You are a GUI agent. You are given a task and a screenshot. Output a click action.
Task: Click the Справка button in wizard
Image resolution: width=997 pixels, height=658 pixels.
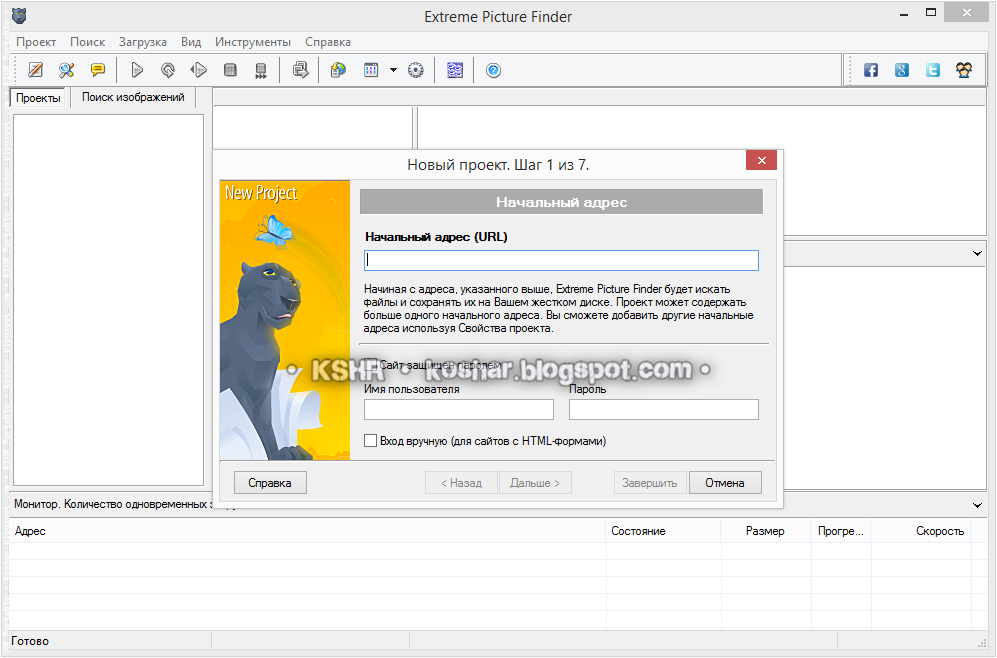270,483
